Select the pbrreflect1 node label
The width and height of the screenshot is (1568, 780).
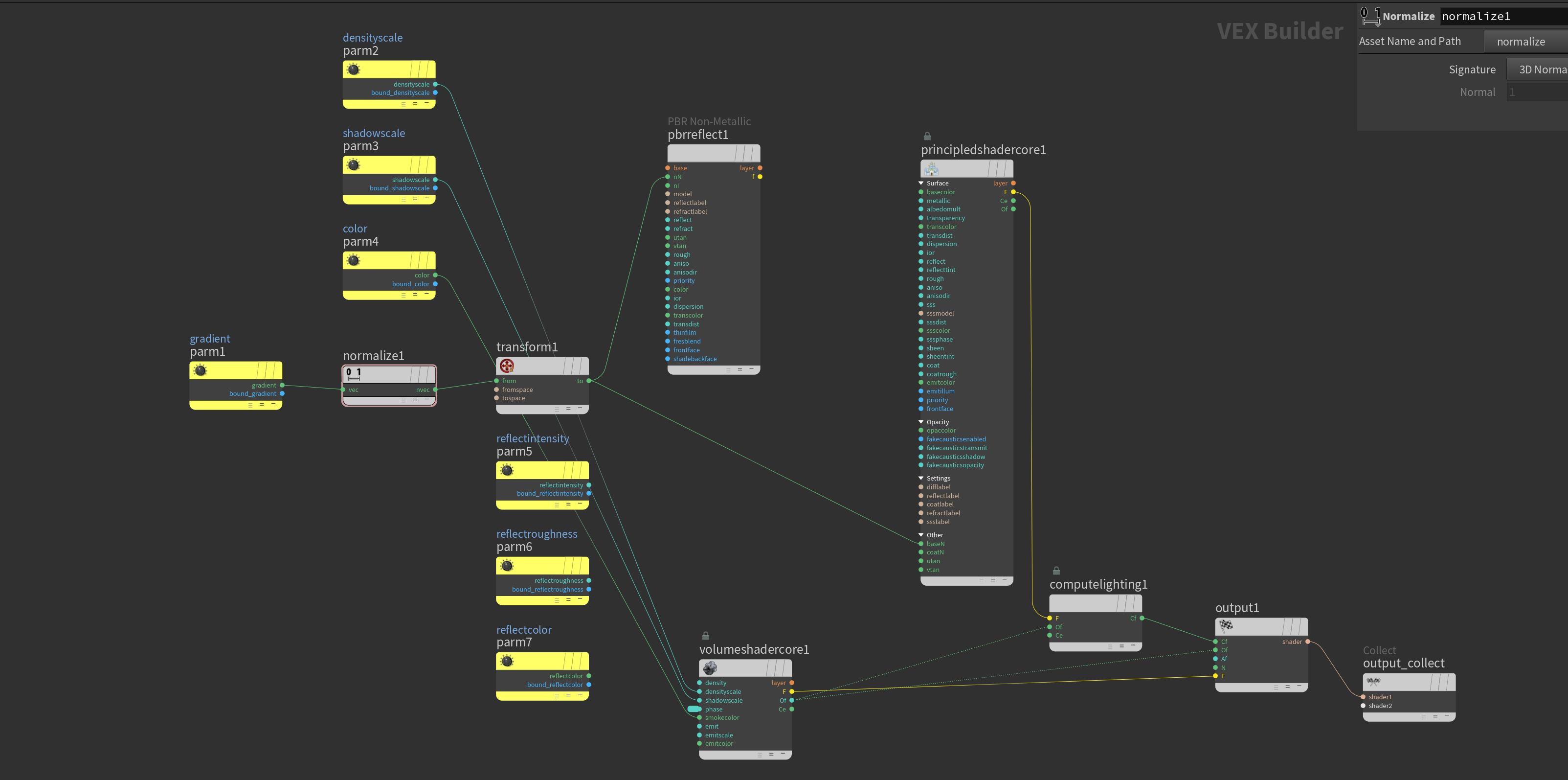697,135
